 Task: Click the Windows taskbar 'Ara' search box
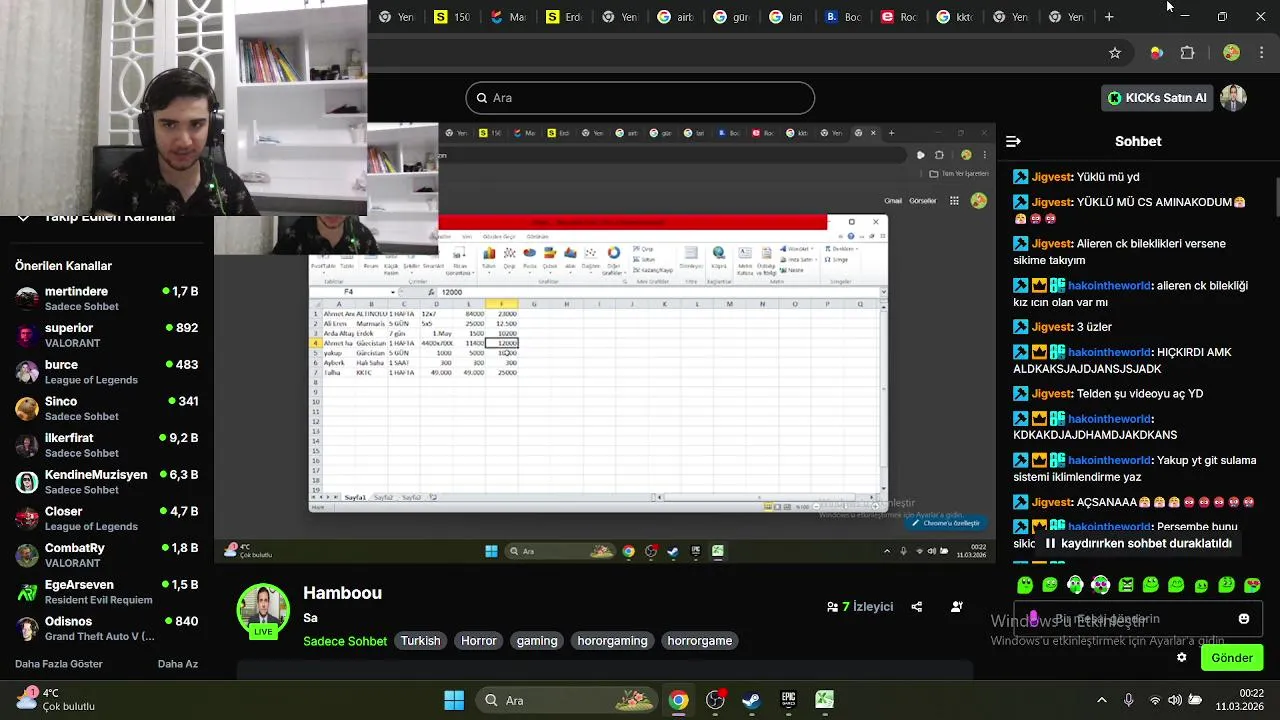click(x=565, y=700)
